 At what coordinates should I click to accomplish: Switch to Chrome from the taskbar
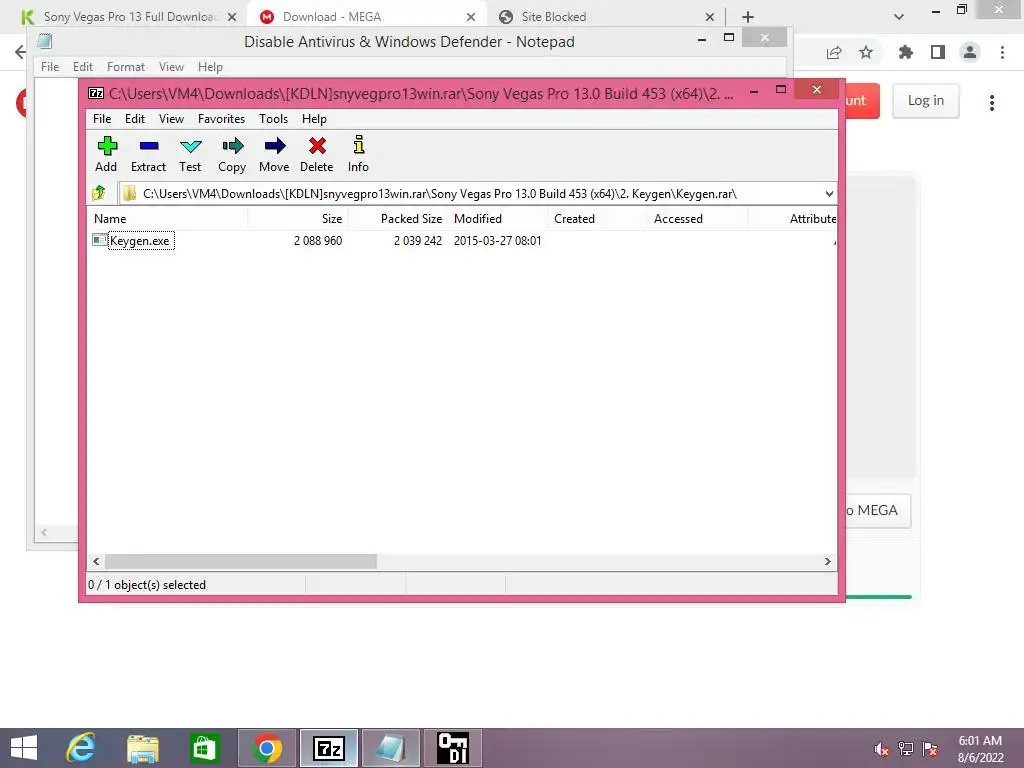tap(266, 748)
